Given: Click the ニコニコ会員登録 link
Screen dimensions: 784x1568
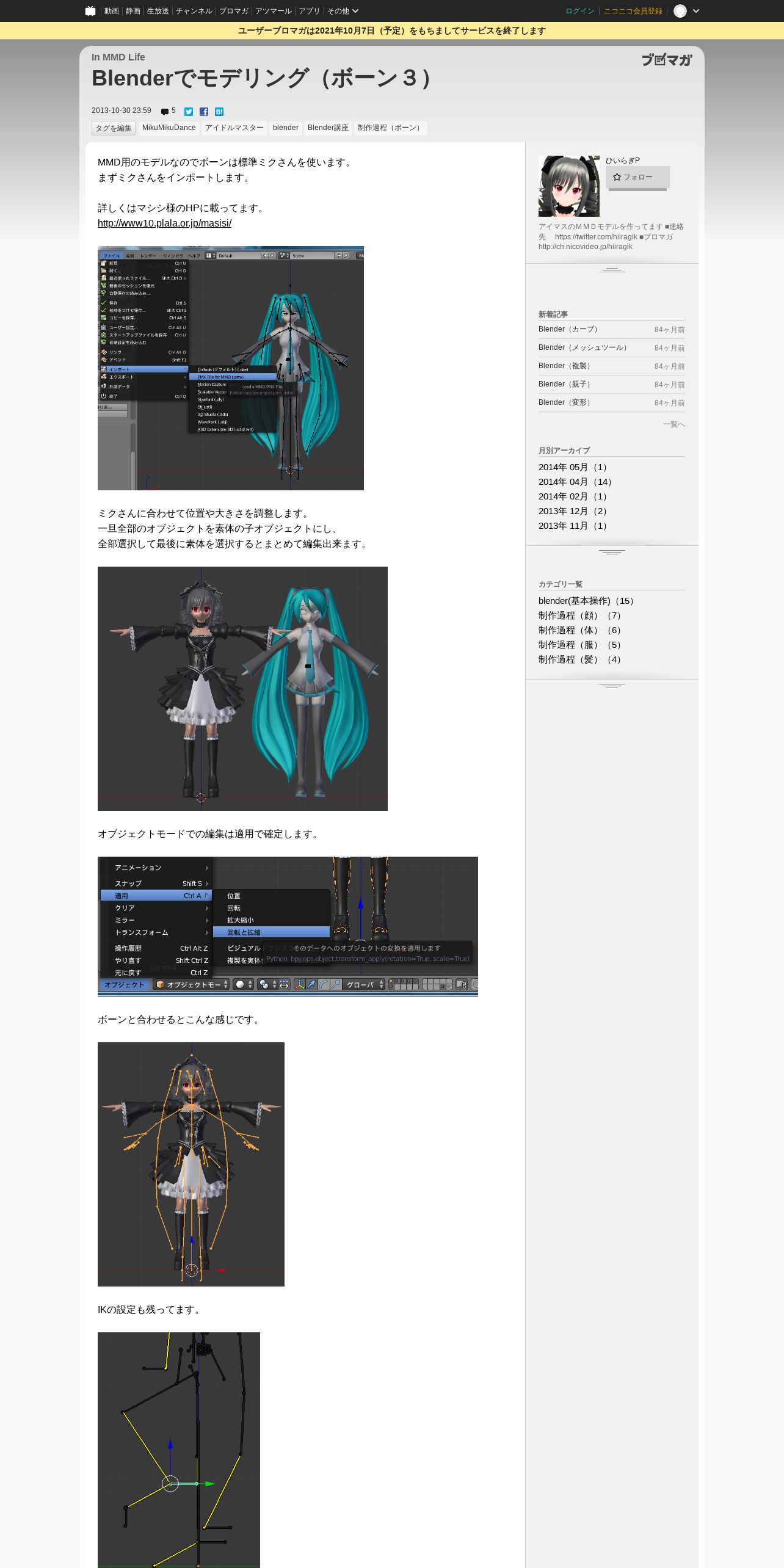Looking at the screenshot, I should tap(633, 11).
